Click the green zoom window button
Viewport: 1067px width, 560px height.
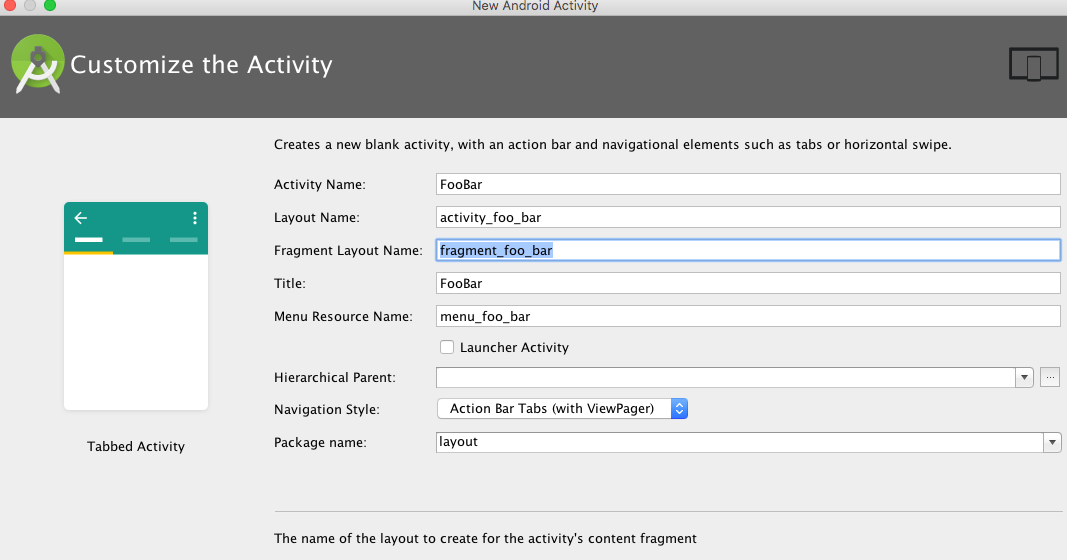point(50,5)
